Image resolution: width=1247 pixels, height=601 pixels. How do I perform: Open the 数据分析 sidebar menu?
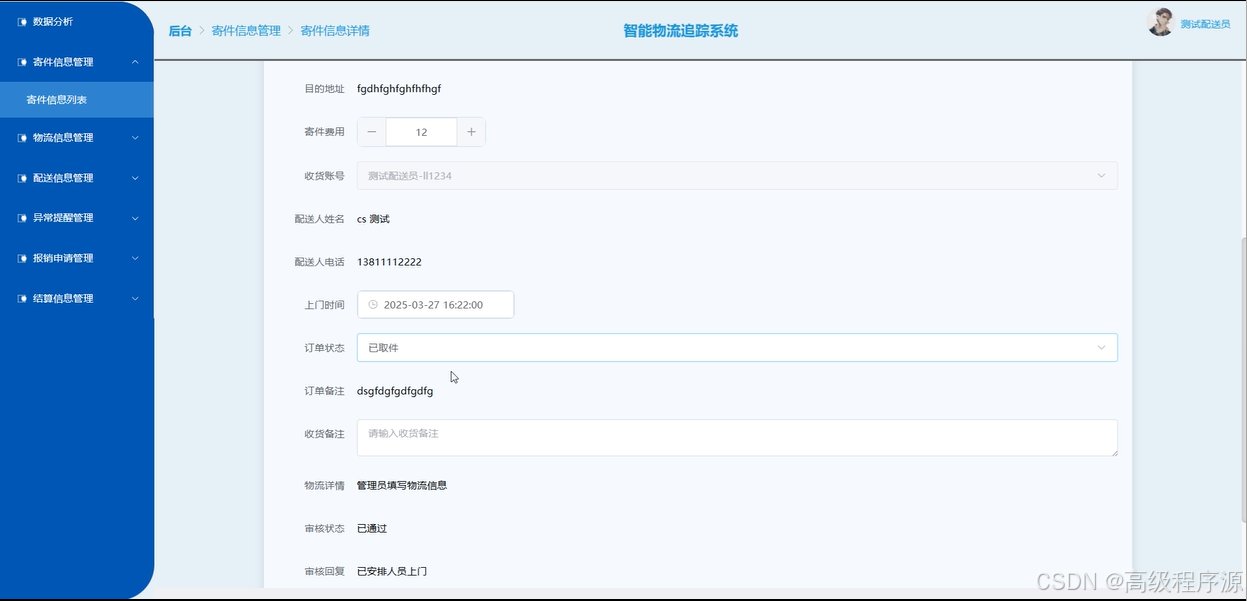click(76, 21)
